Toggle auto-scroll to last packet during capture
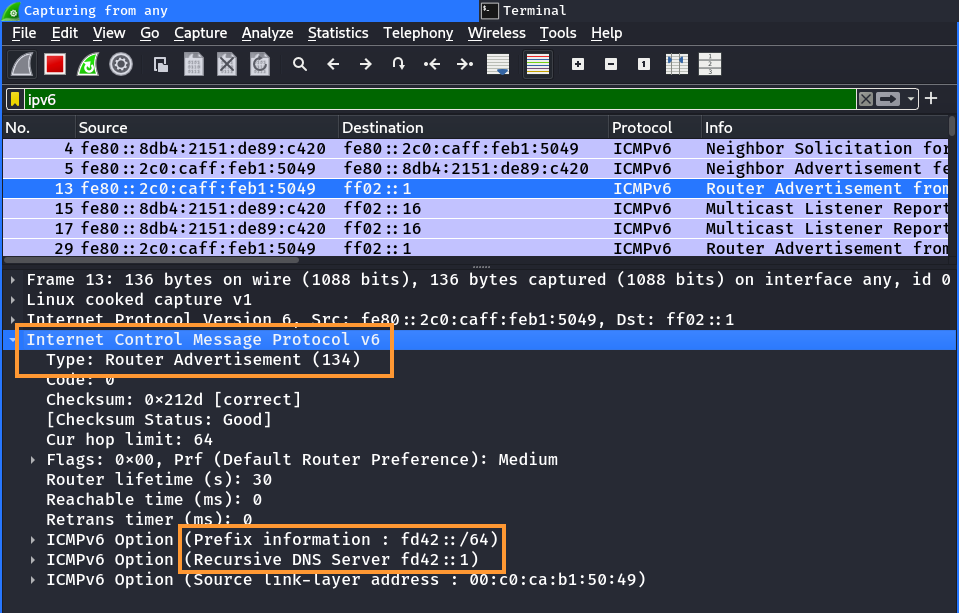The image size is (959, 613). pos(498,65)
